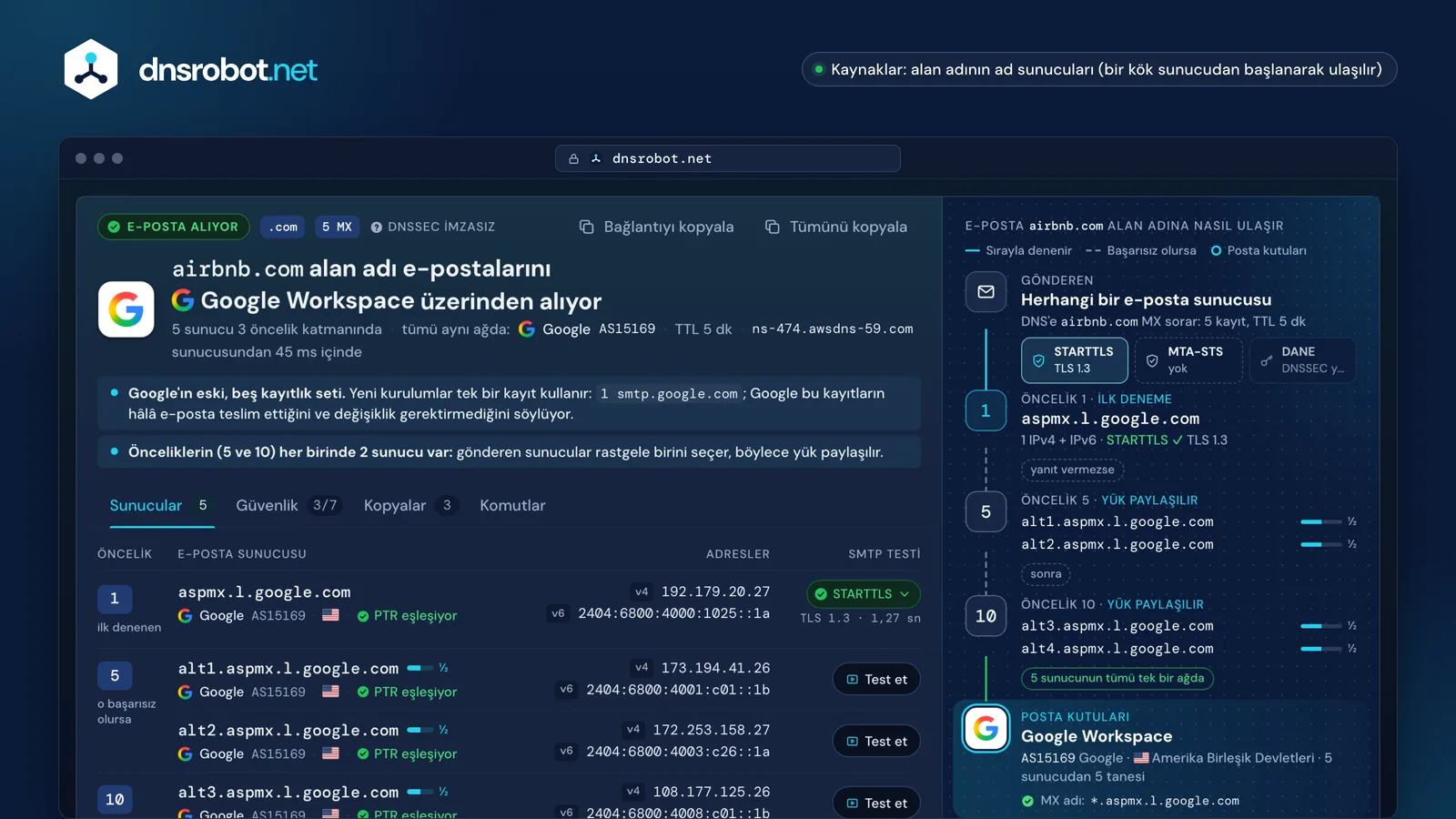Click the STARTTLS TLS 1.3 selected badge
Screen dimensions: 1456x819
pos(1075,360)
